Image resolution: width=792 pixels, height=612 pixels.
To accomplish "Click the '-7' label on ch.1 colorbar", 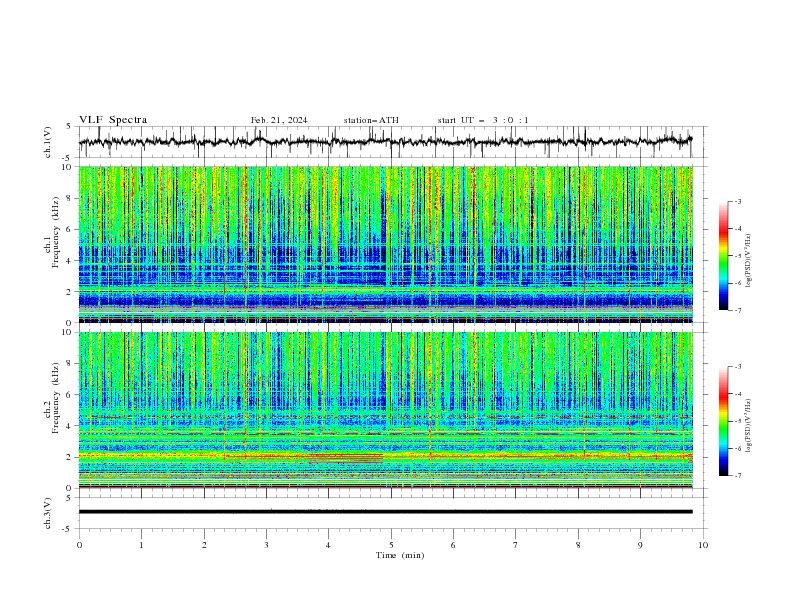I will (x=737, y=310).
